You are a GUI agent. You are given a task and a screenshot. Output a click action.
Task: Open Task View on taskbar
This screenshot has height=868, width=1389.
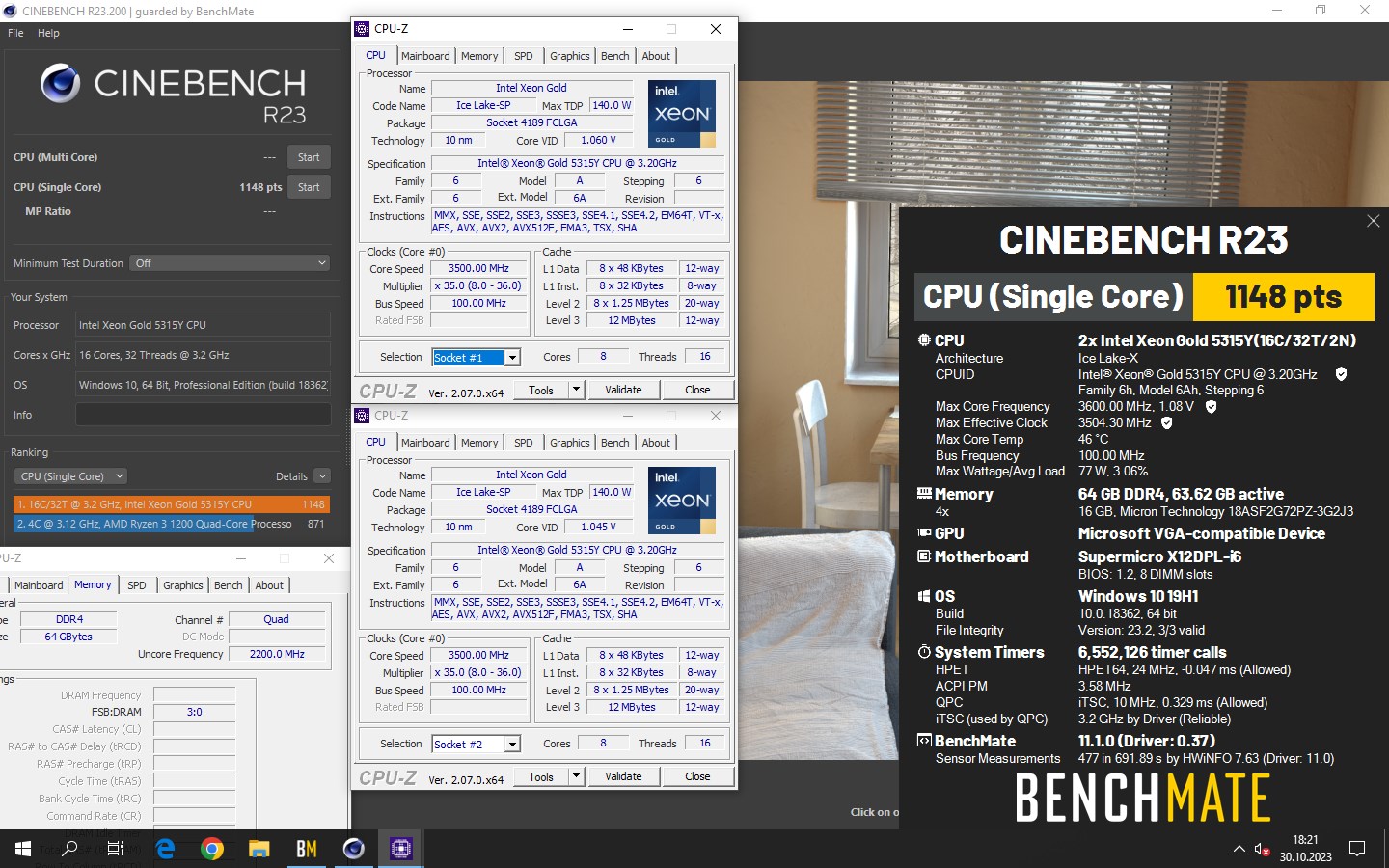[116, 849]
